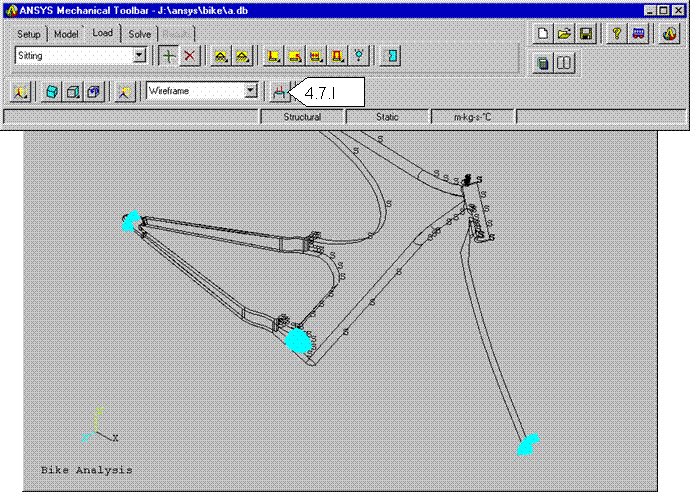Image resolution: width=690 pixels, height=492 pixels.
Task: Expand the Wireframe display mode dropdown
Action: pos(252,91)
